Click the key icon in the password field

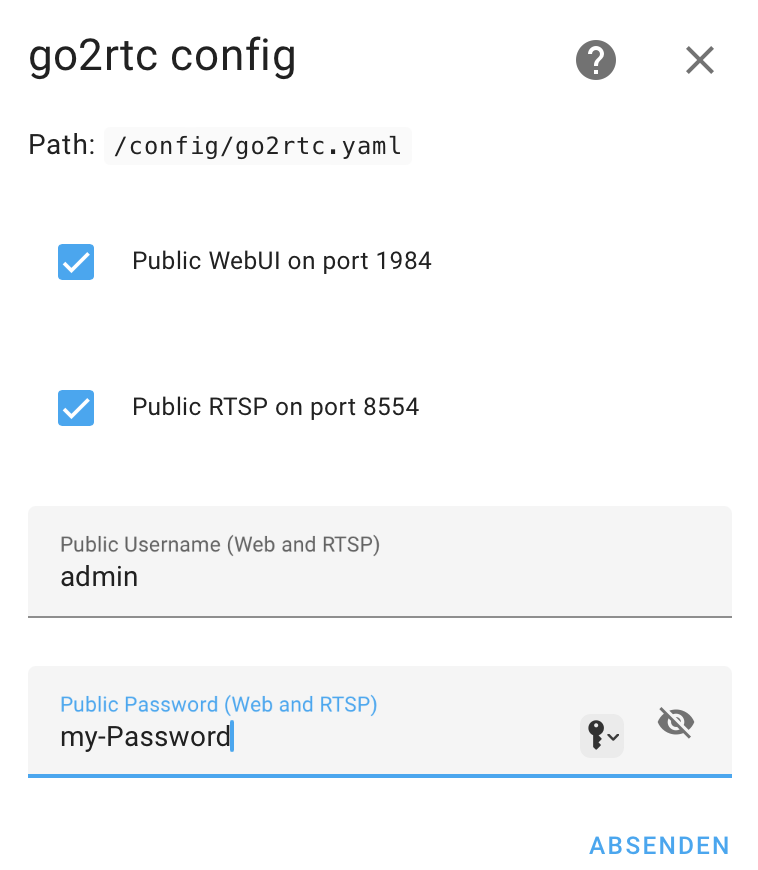pos(595,737)
